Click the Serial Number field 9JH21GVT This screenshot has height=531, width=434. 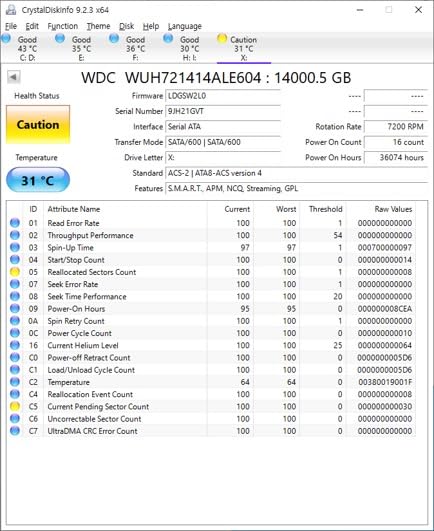coord(223,111)
